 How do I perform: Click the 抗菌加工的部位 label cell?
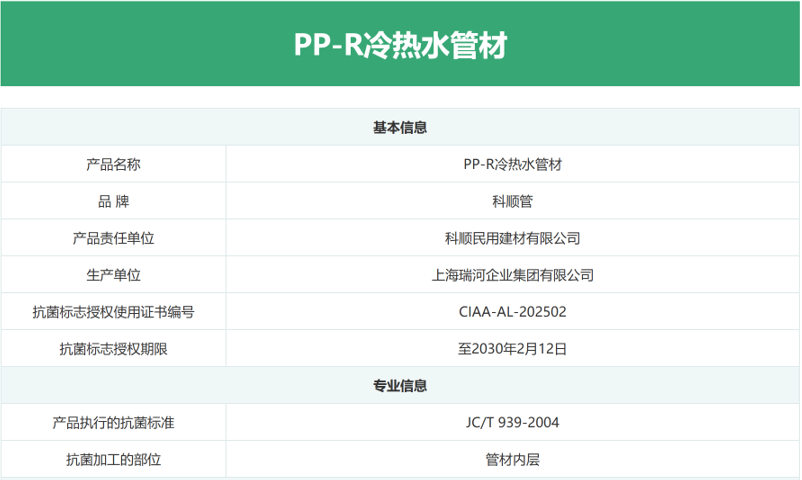pos(113,459)
